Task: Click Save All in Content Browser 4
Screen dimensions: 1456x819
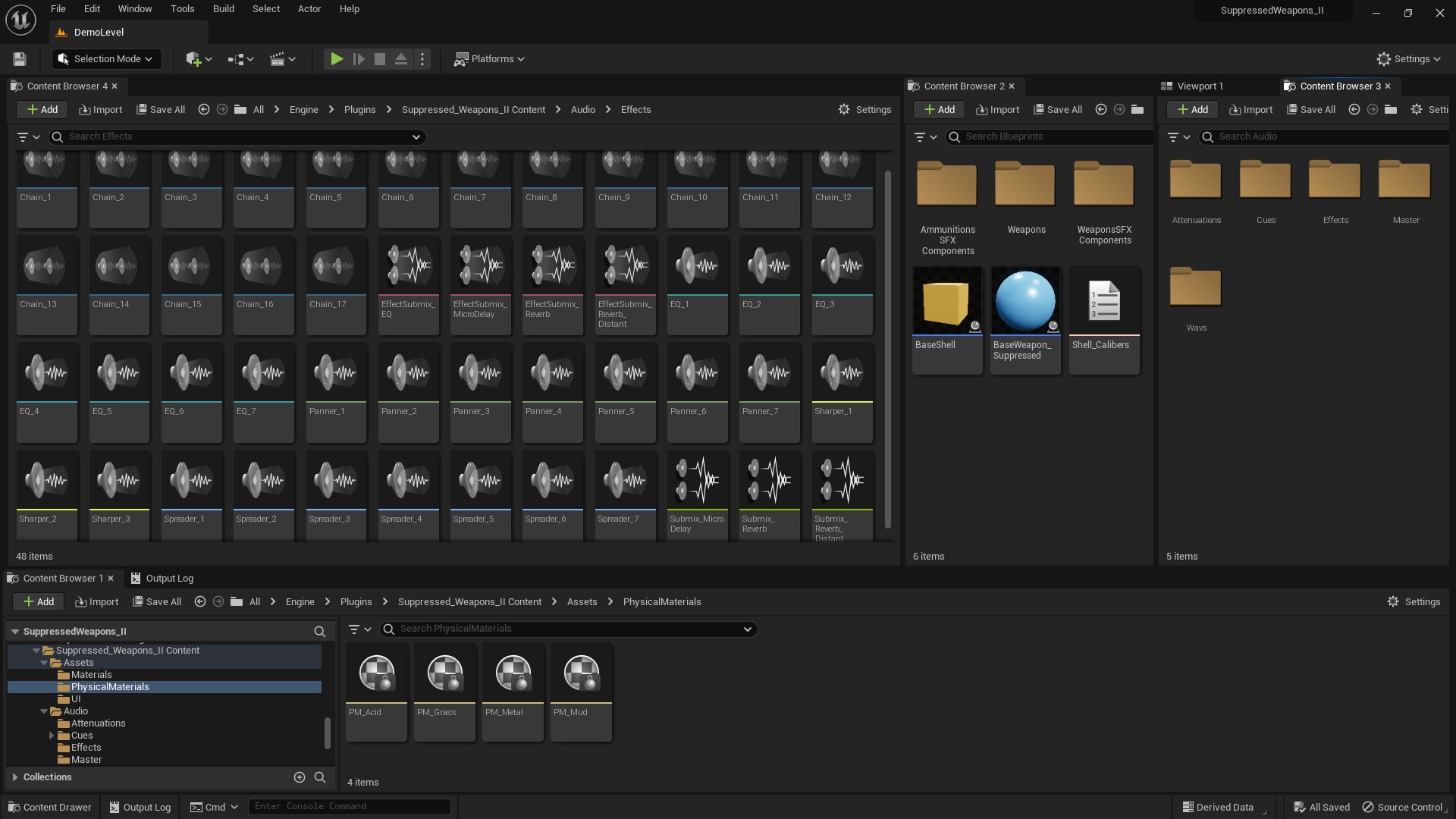Action: click(x=160, y=109)
